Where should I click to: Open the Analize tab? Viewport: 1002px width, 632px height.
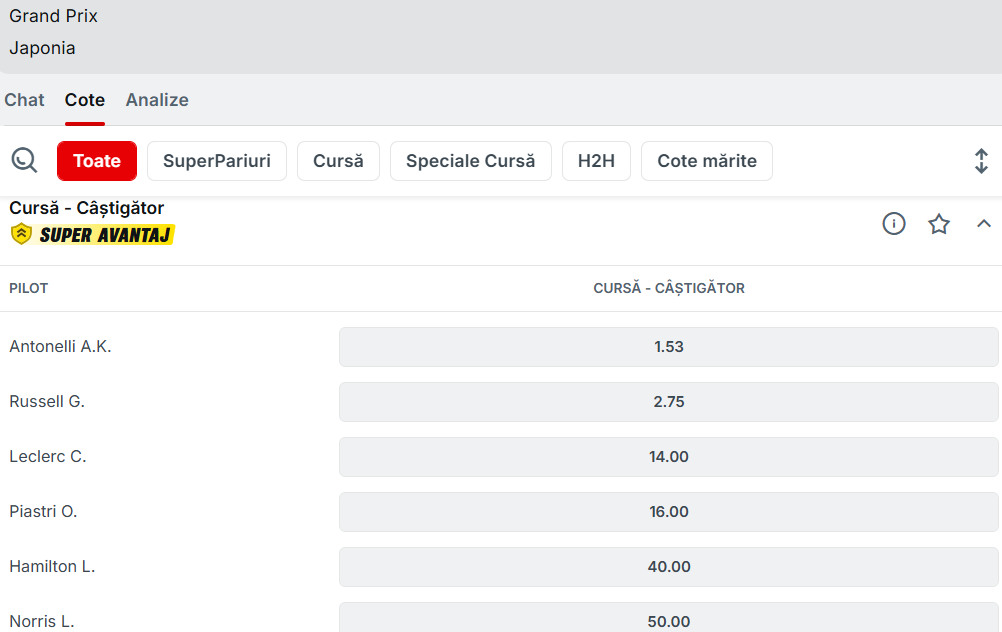coord(157,100)
